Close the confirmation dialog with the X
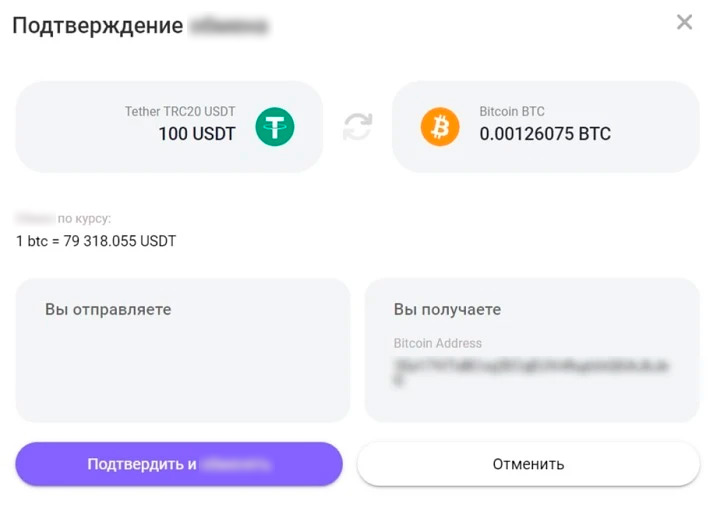 [684, 23]
